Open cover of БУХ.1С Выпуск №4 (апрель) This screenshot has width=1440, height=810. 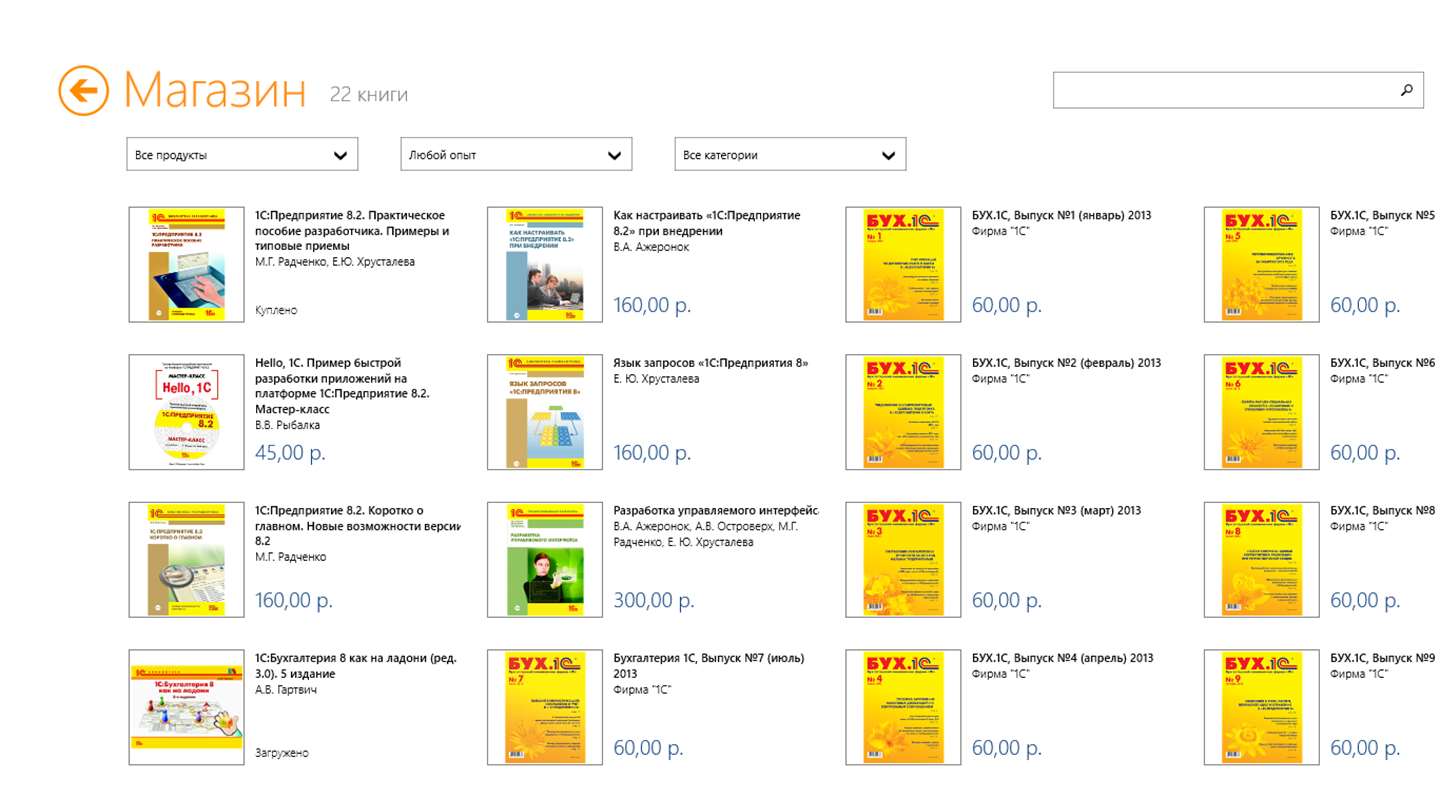pos(903,708)
